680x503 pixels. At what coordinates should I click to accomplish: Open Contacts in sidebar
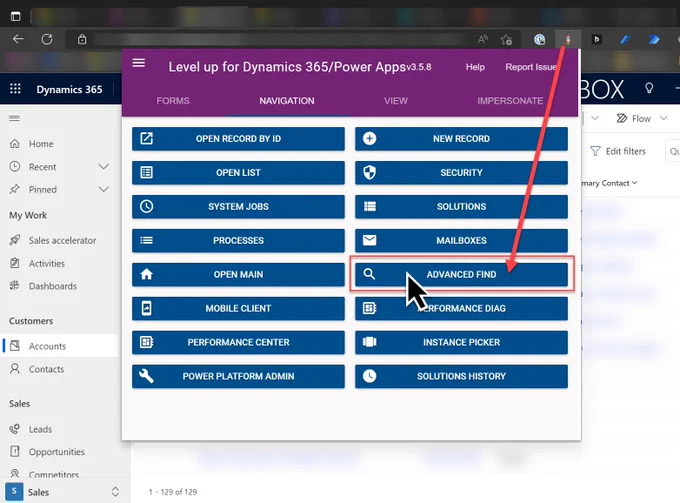46,369
